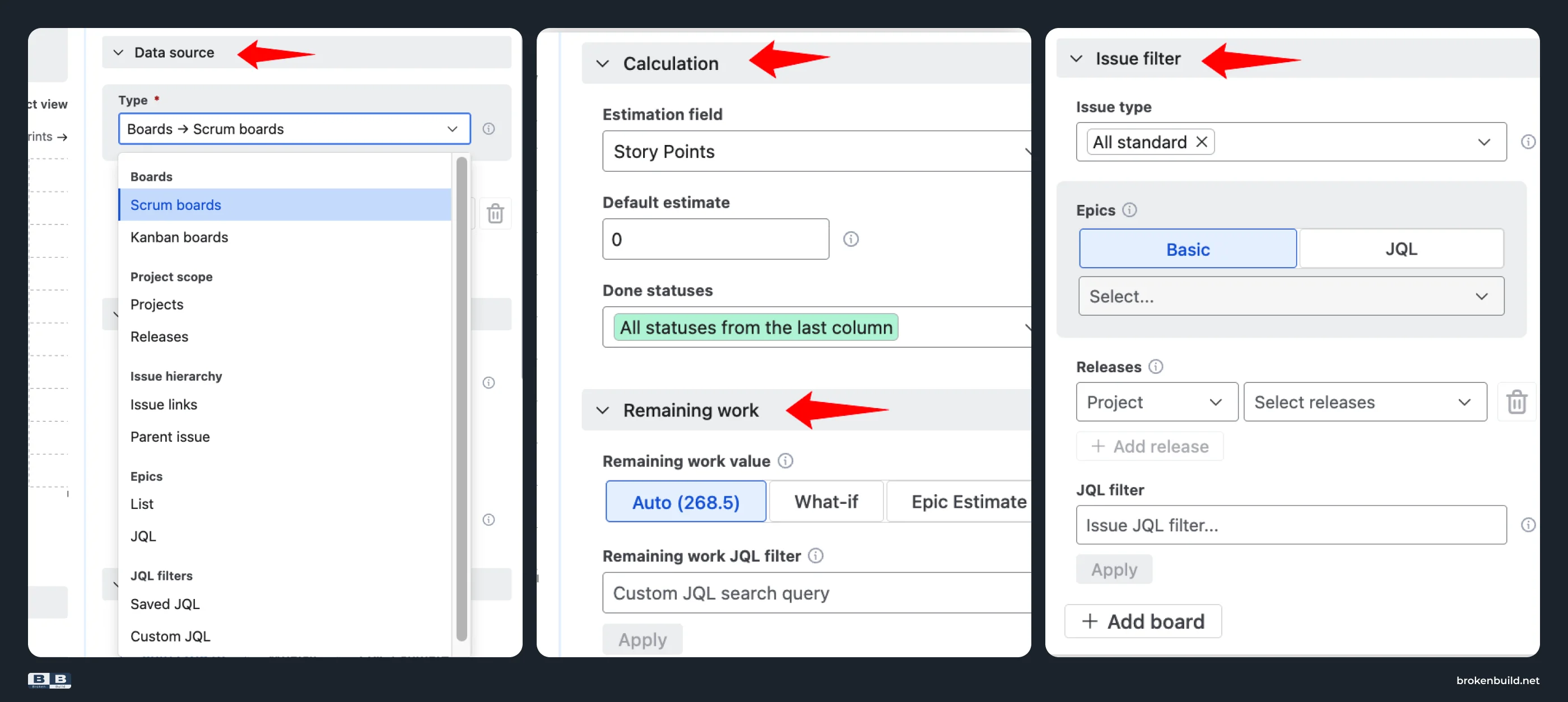The image size is (1568, 702).
Task: Click plus icon on Add board button
Action: click(1090, 621)
